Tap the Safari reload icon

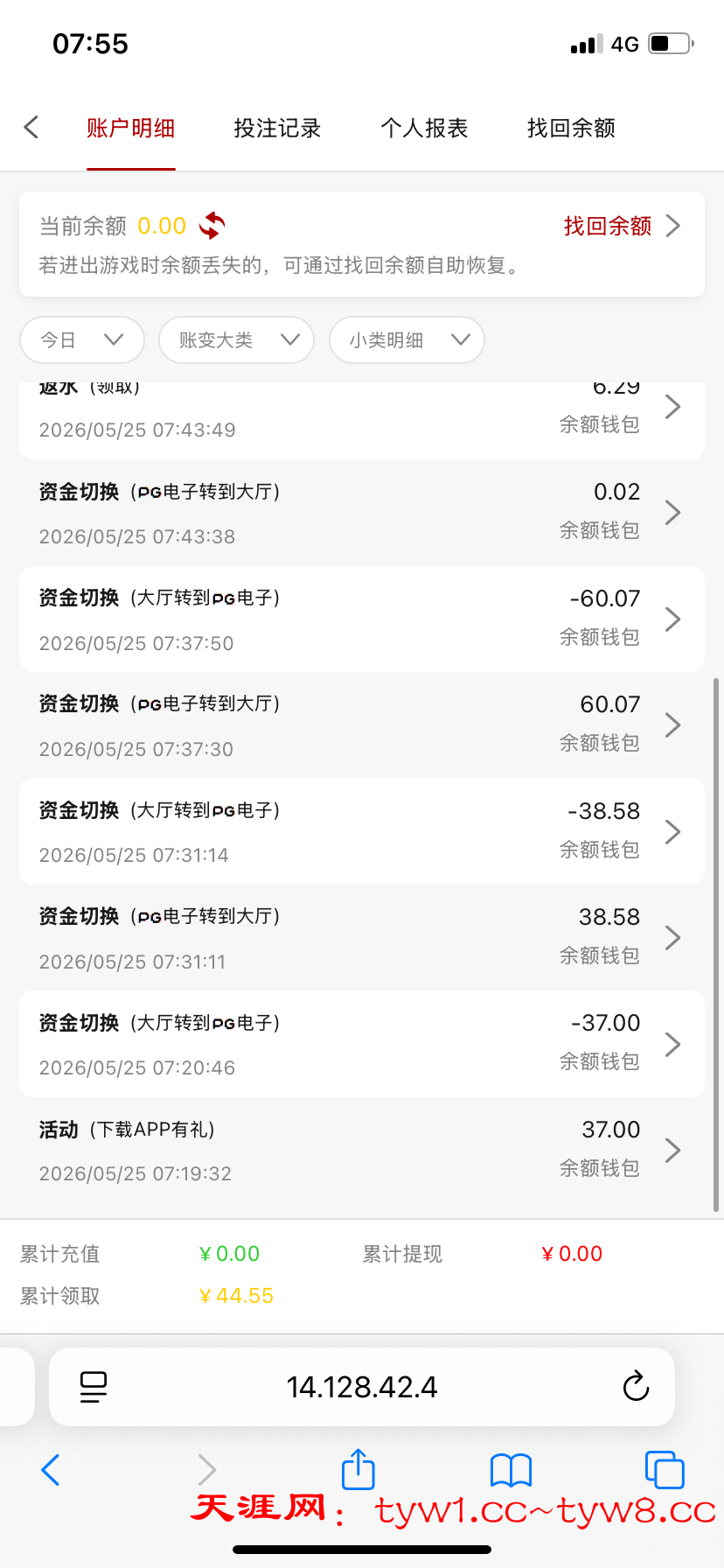point(636,1387)
